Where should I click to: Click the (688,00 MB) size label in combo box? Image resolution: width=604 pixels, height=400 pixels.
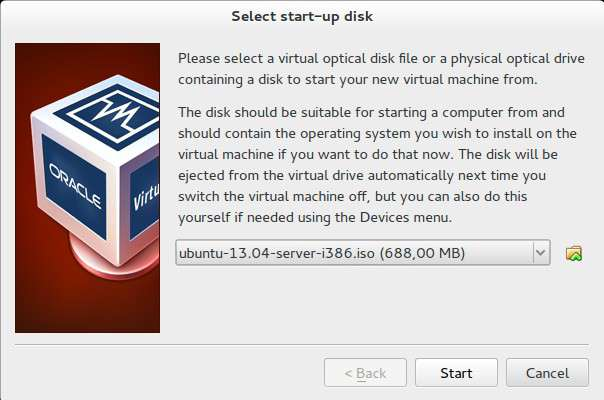coord(422,253)
